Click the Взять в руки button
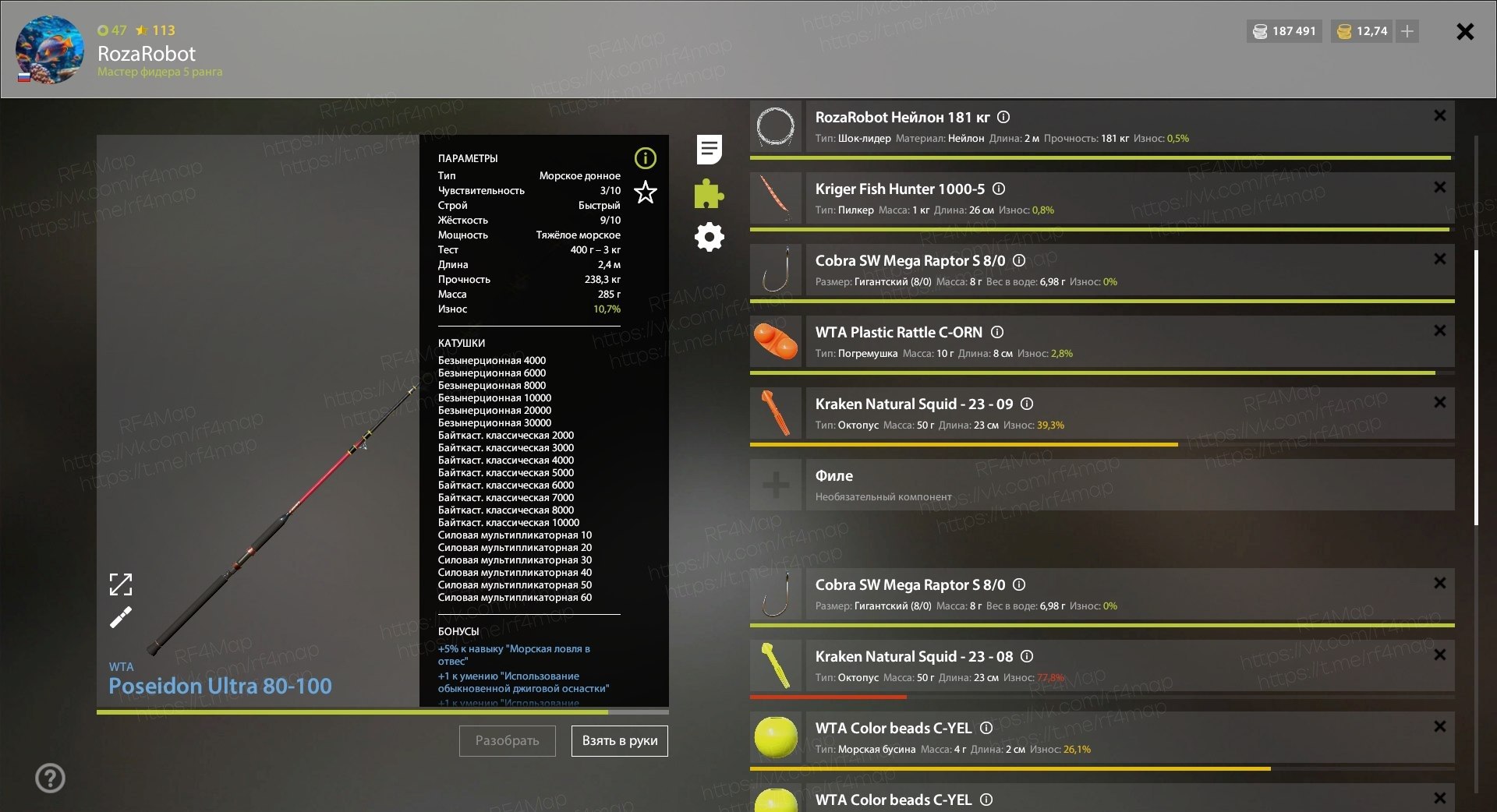This screenshot has width=1497, height=812. pyautogui.click(x=620, y=740)
